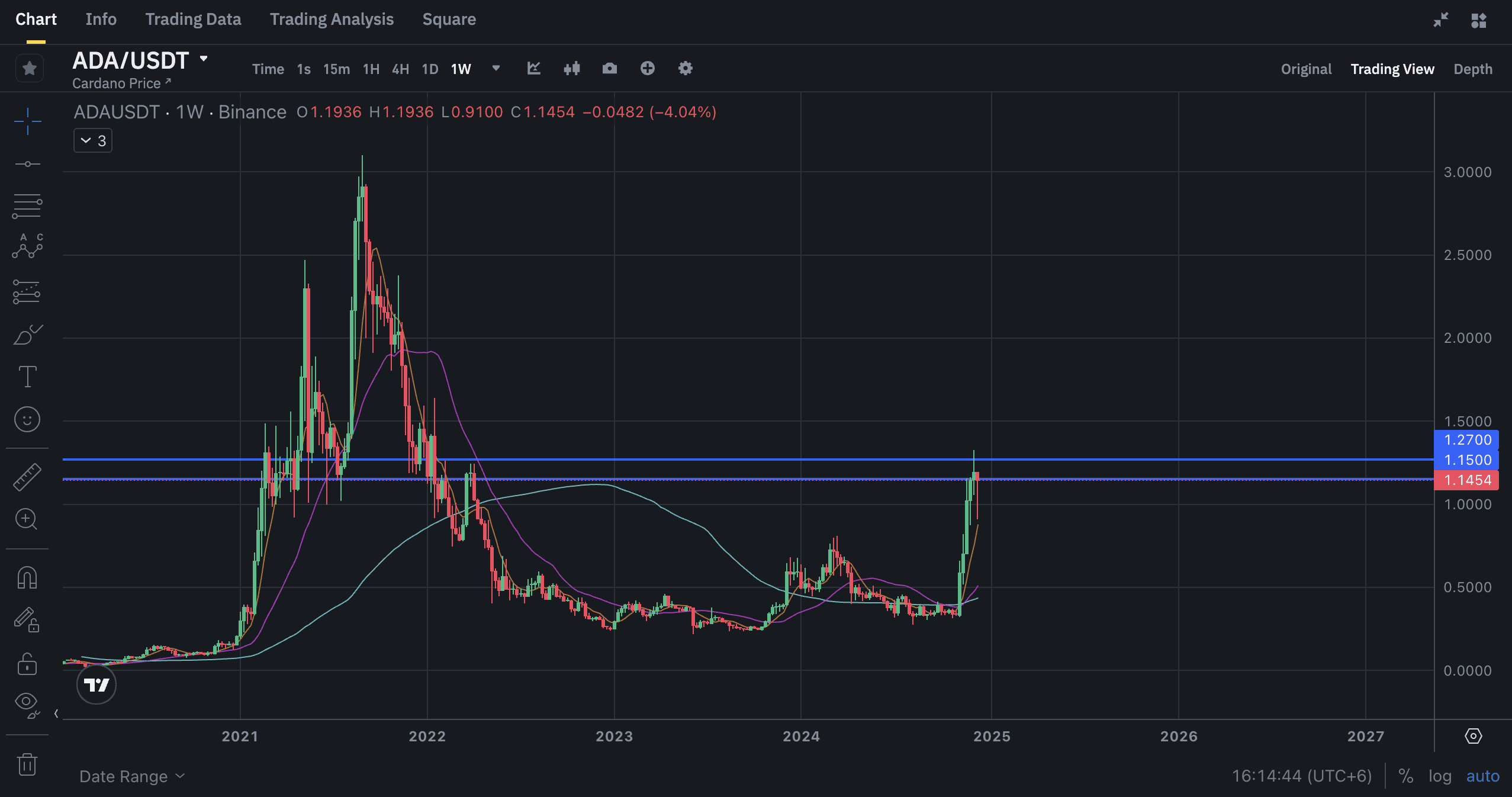Switch chart to Depth view
1512x797 pixels.
click(1472, 69)
